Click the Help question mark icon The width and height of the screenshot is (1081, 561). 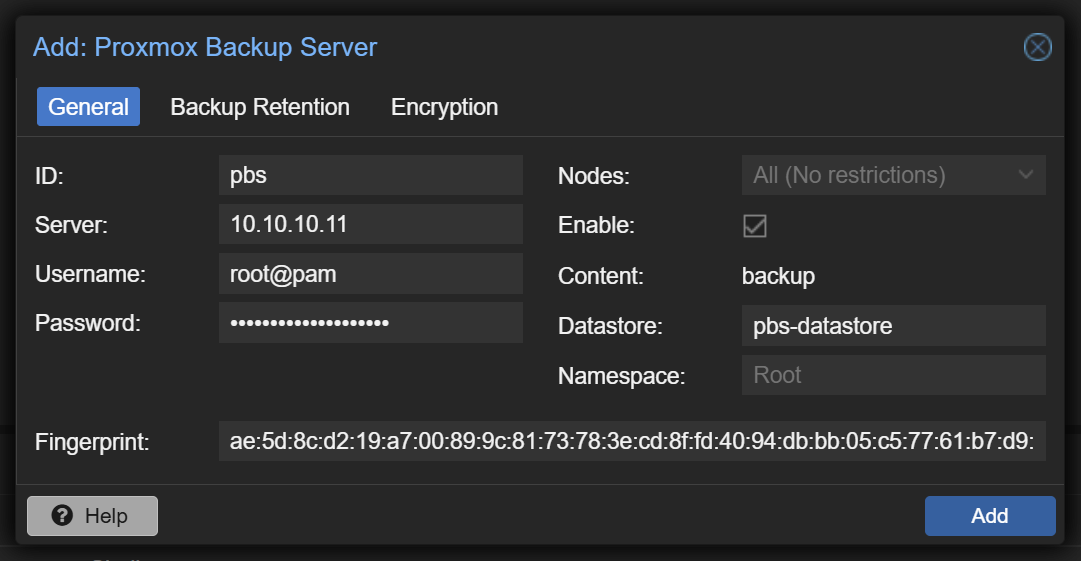pos(62,516)
